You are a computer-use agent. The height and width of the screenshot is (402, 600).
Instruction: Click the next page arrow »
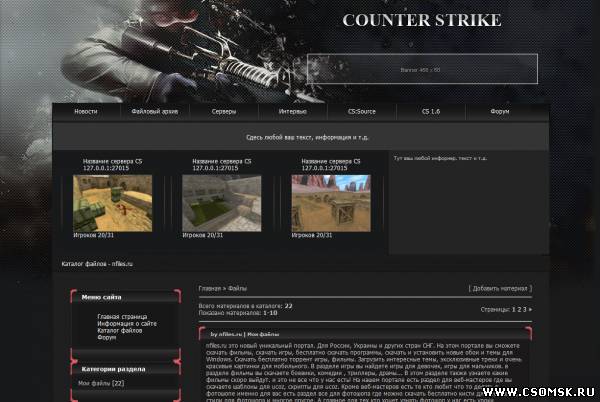[x=530, y=309]
